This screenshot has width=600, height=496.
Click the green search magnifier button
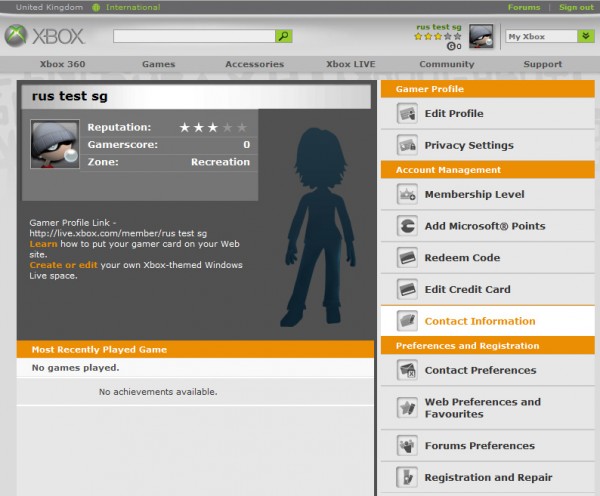coord(284,36)
